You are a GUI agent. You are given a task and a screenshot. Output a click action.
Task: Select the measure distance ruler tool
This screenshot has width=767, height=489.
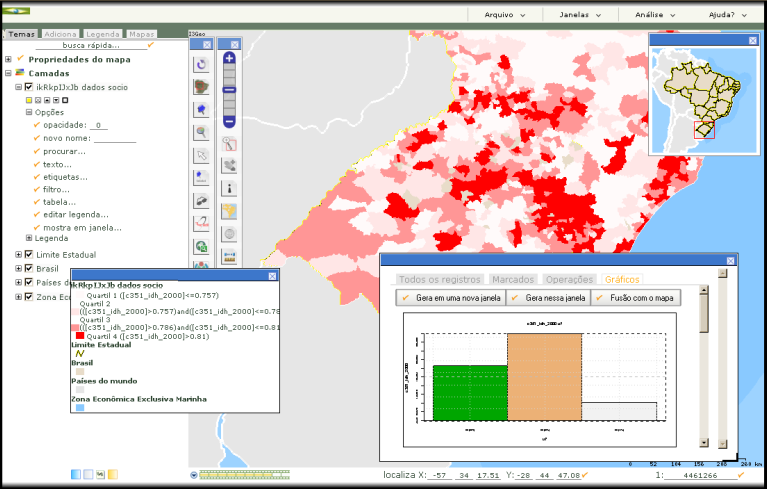click(x=229, y=257)
